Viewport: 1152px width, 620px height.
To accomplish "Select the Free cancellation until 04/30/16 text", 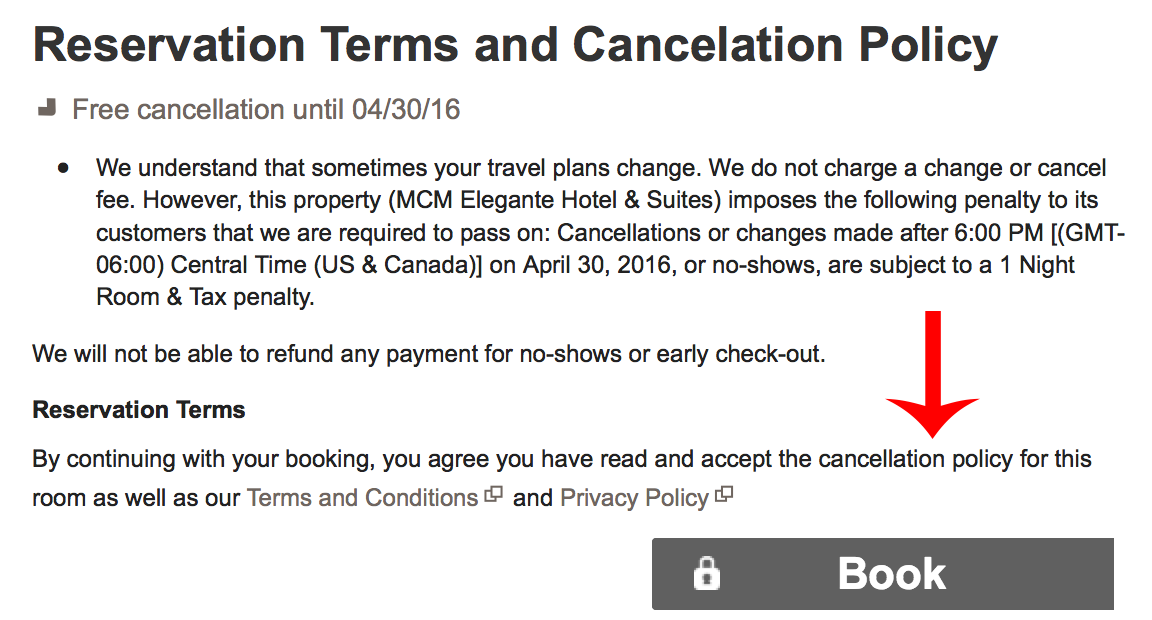I will coord(266,109).
